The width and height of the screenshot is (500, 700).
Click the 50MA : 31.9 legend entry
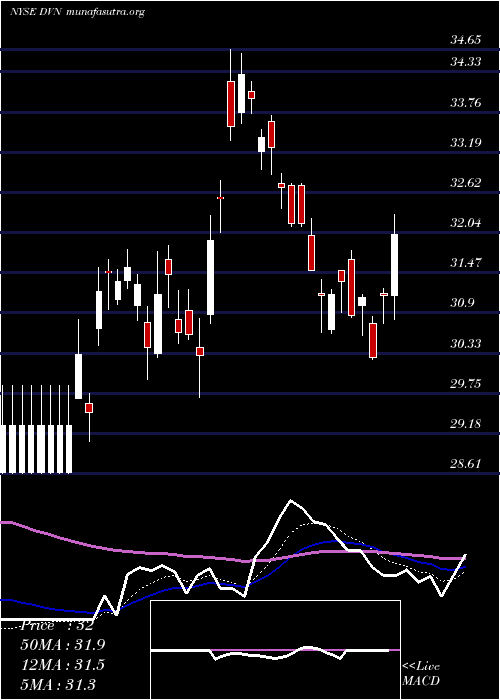click(x=62, y=645)
